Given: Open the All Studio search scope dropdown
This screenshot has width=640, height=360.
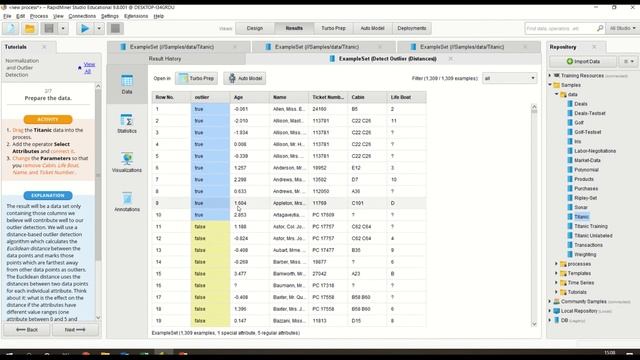Looking at the screenshot, I should 622,28.
